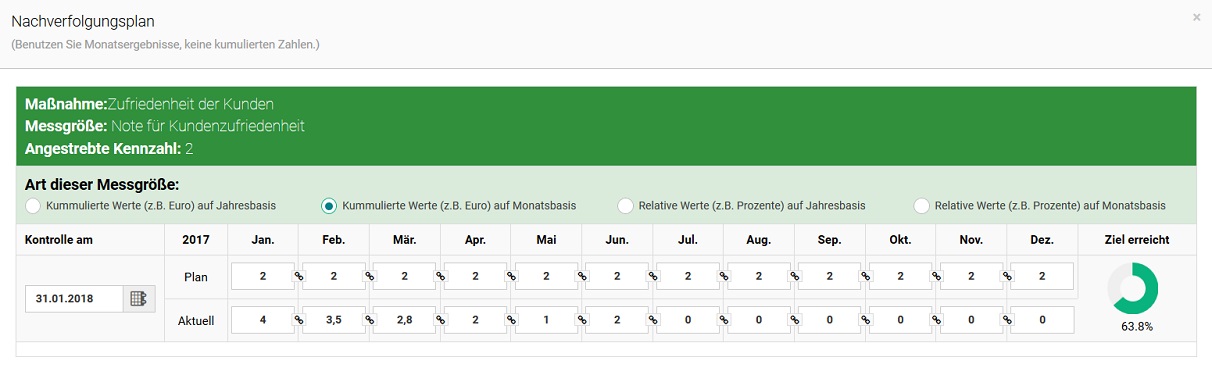Click the Aktuell value field for Jul.
Viewport: 1212px width, 368px height.
(688, 320)
